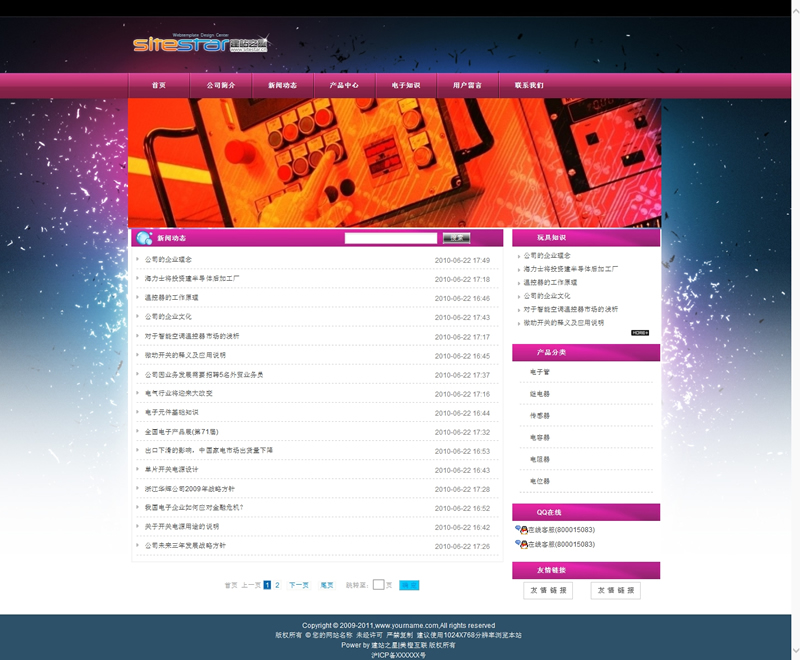Click the first QQ online service penguin icon
Image resolution: width=800 pixels, height=660 pixels.
tap(520, 529)
